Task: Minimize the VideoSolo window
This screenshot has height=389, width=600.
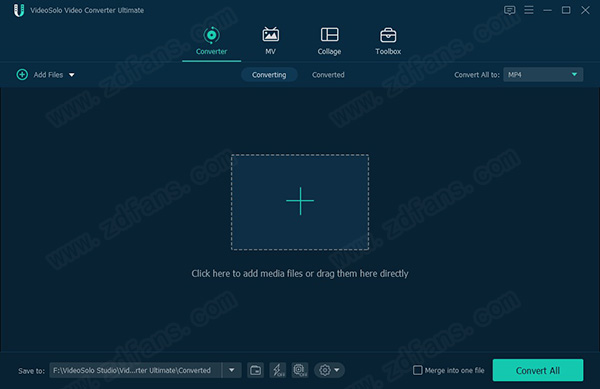Action: click(547, 10)
